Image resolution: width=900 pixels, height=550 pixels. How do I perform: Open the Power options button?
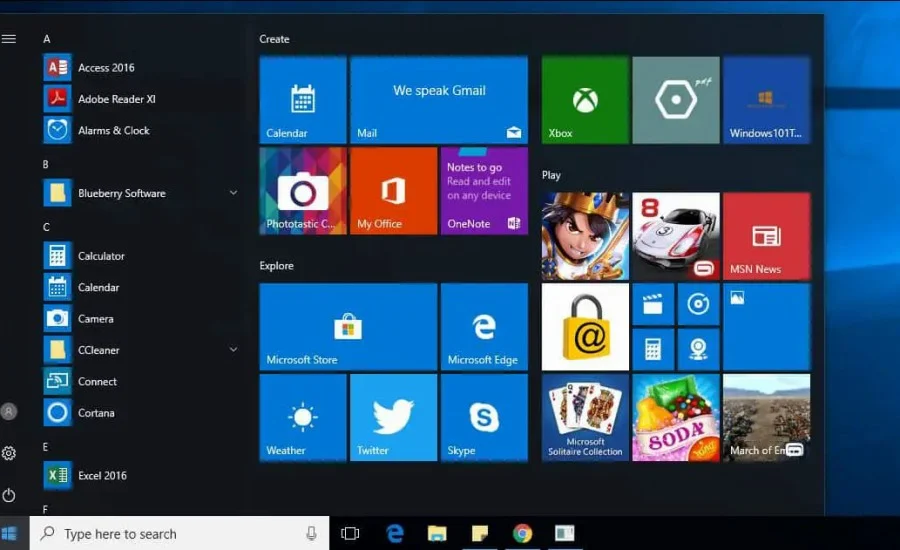click(9, 495)
